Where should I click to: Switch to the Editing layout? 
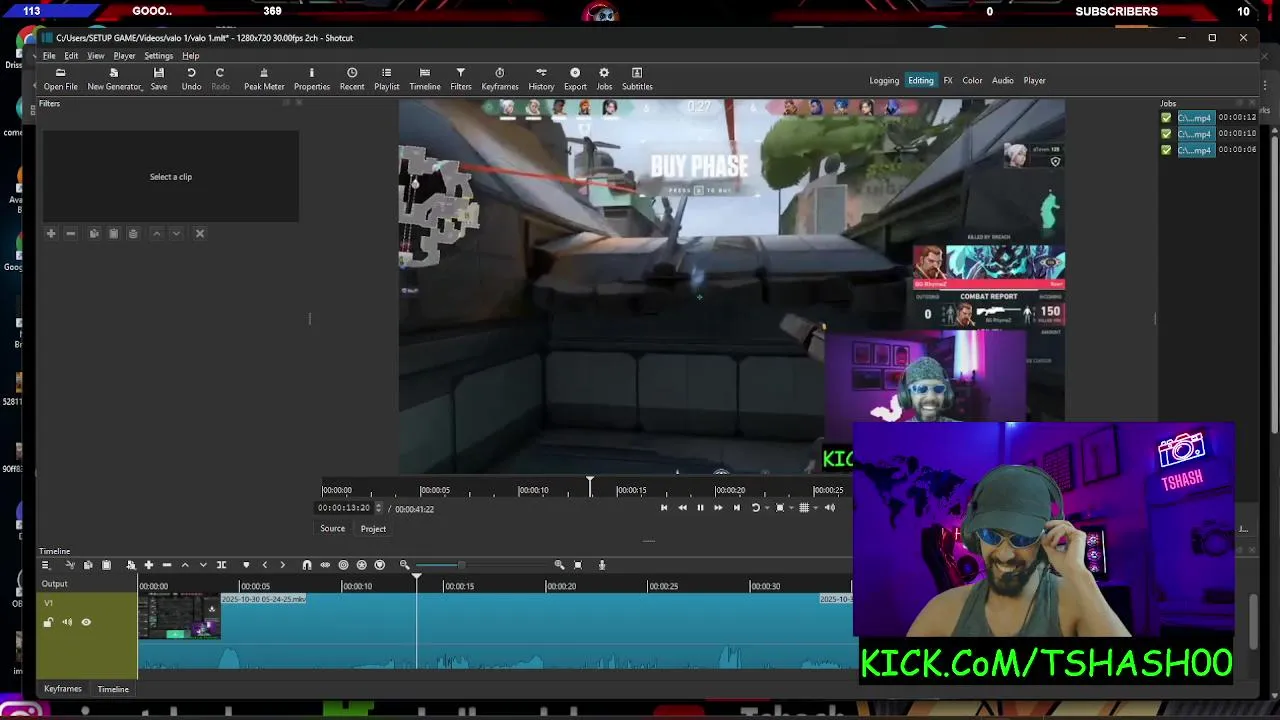(x=921, y=81)
